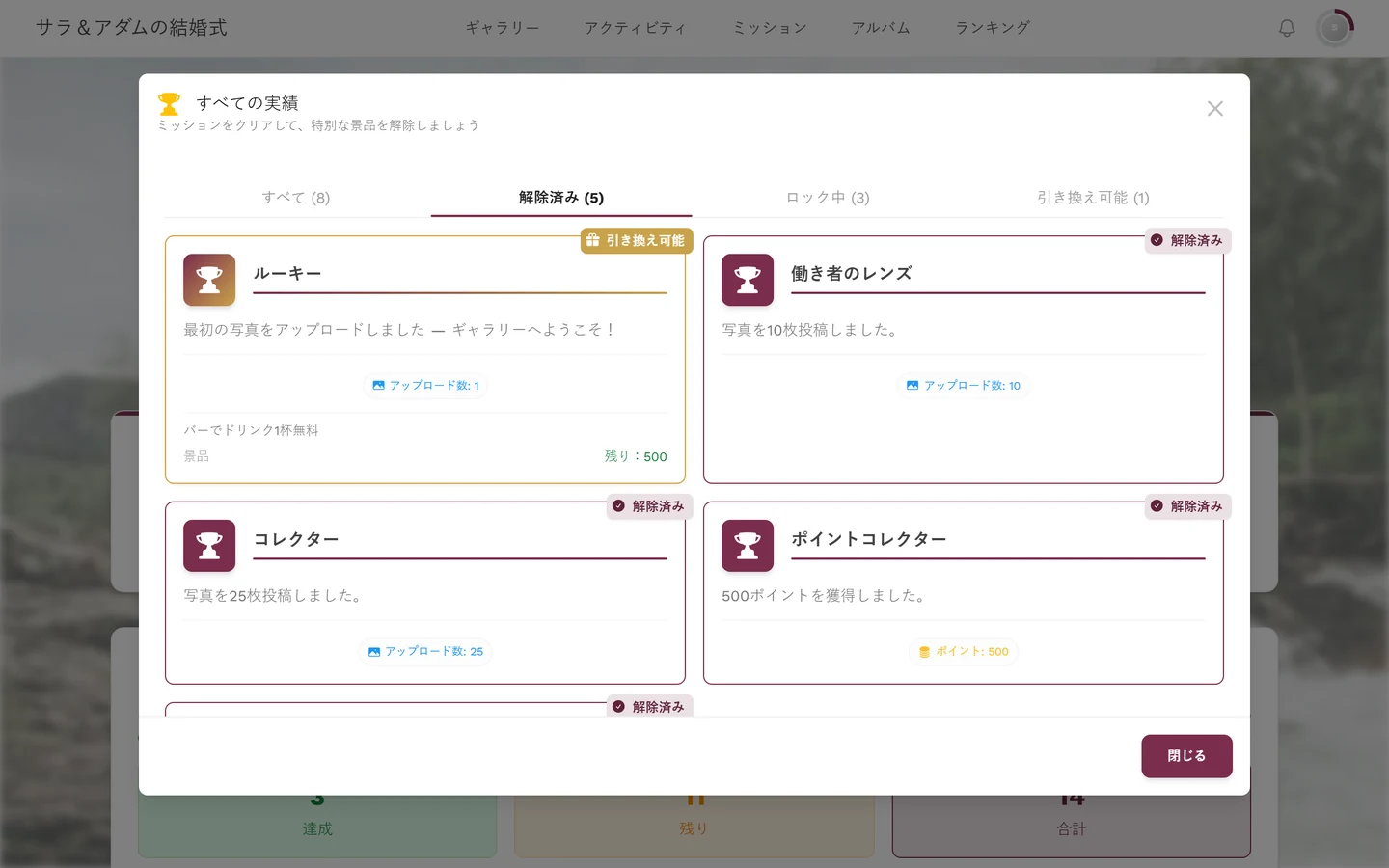Click the gold trophy icon beside すべての実績
The image size is (1389, 868).
[170, 103]
